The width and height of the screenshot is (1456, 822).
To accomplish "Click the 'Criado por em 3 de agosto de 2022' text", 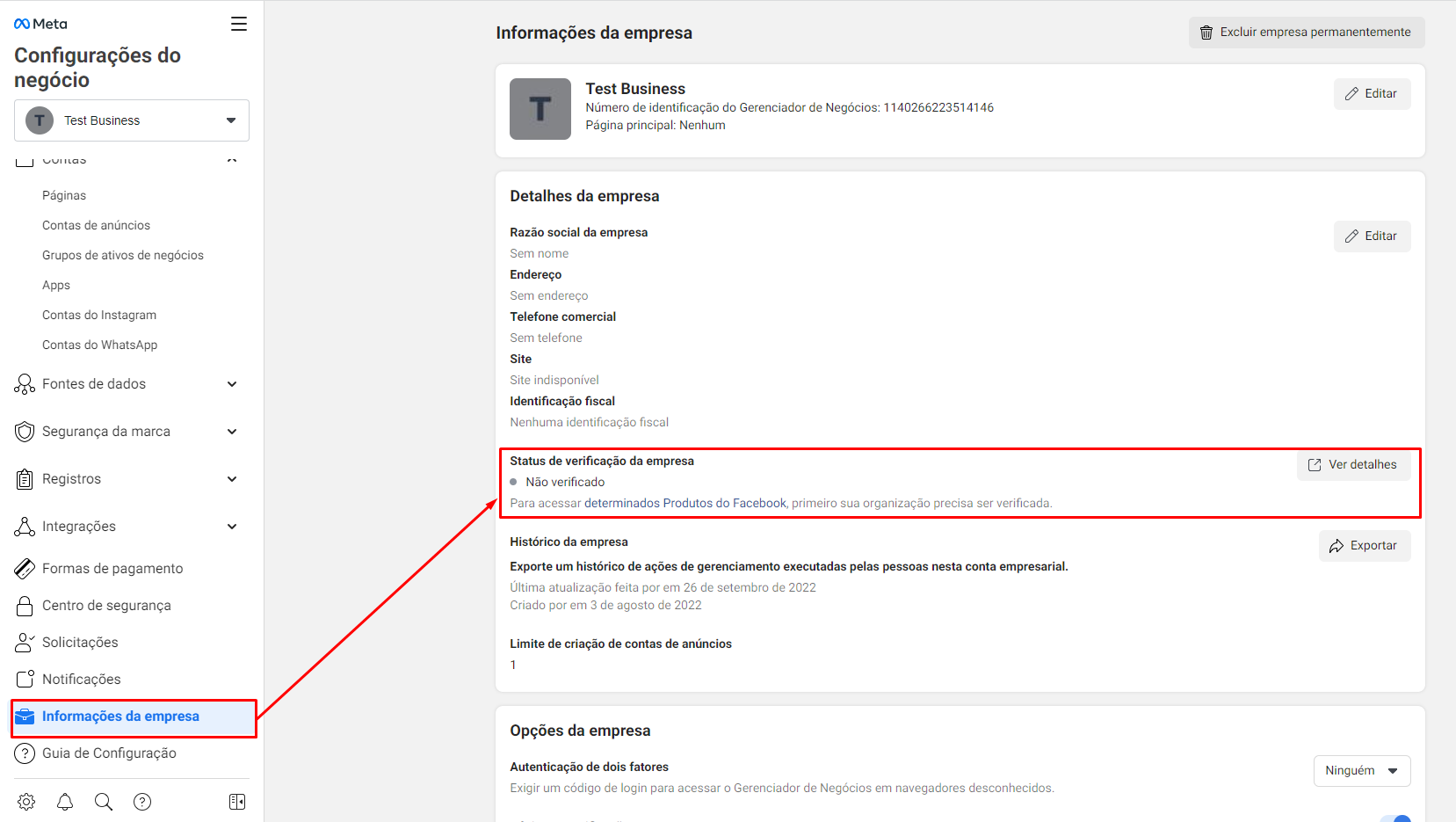I will (x=605, y=606).
